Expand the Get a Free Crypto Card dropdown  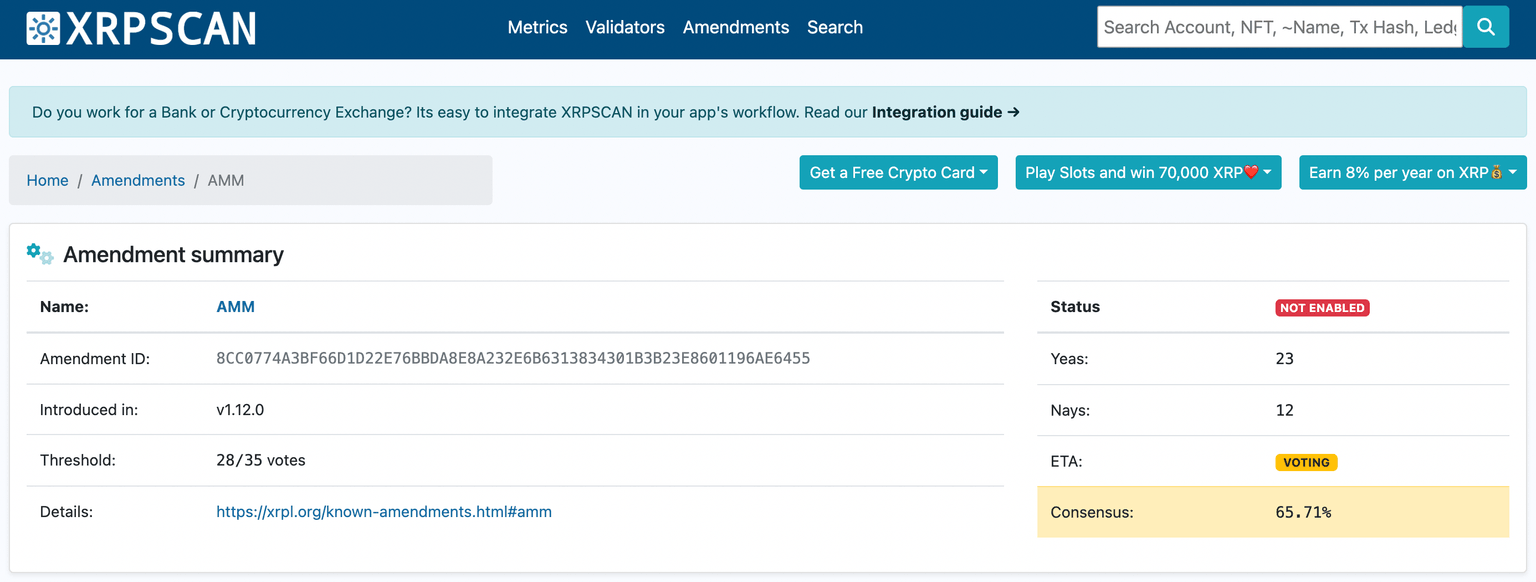(898, 172)
